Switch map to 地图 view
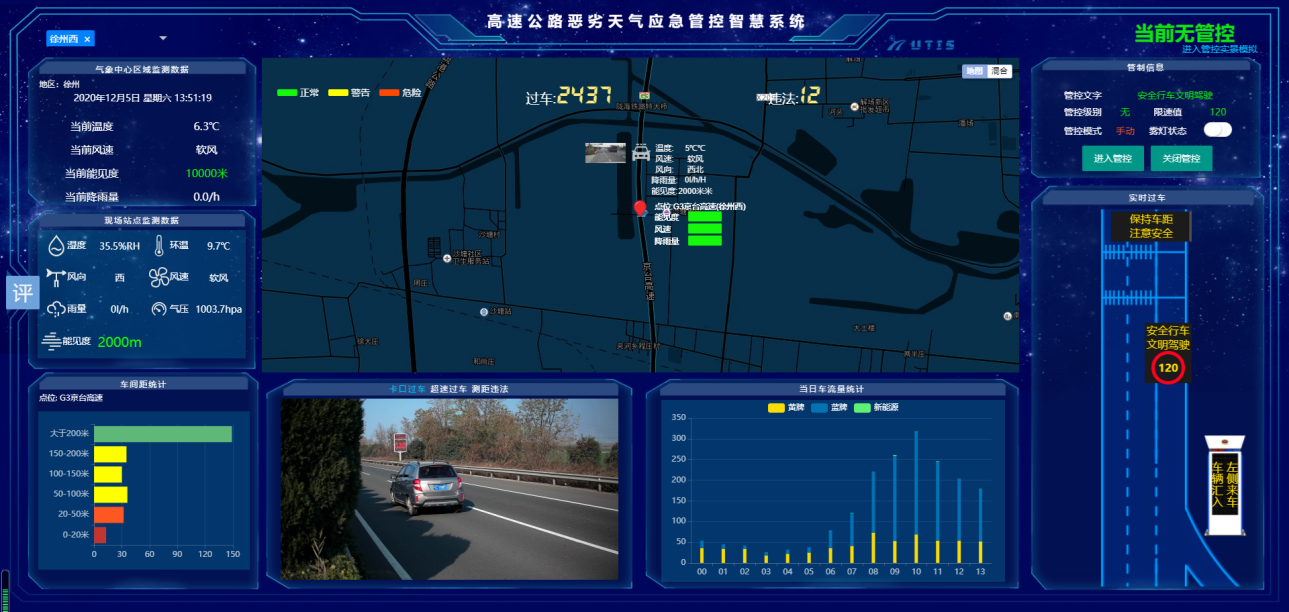1289x612 pixels. pos(974,71)
